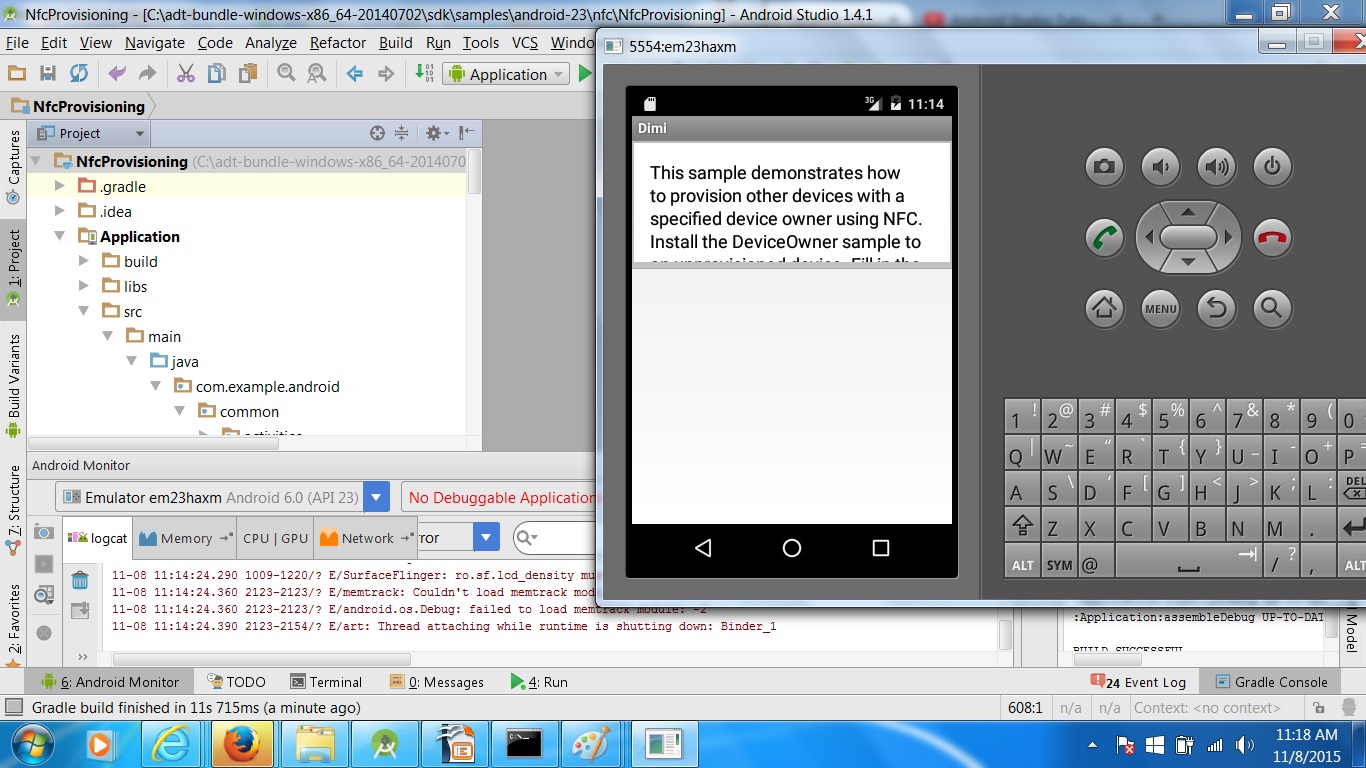Screen dimensions: 1366x768
Task: Collapse the src folder
Action: coord(84,311)
